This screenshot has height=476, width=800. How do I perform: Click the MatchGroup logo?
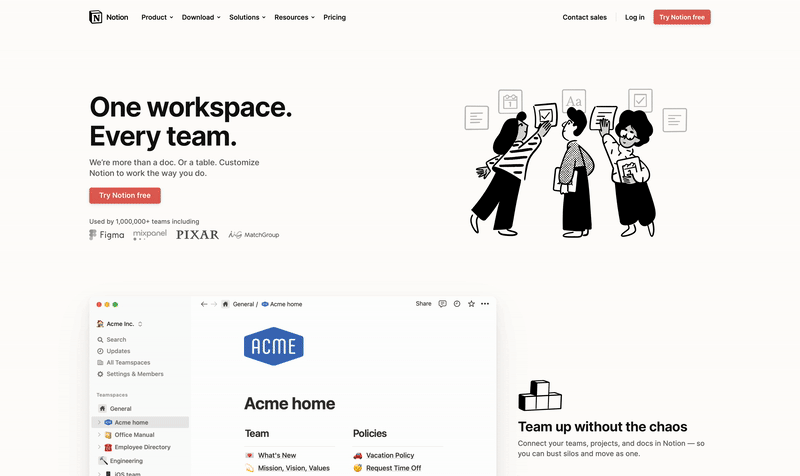254,235
